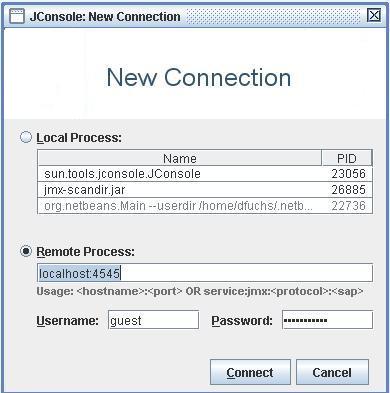The height and width of the screenshot is (393, 390).
Task: Select the Local Process radio button
Action: pos(26,137)
